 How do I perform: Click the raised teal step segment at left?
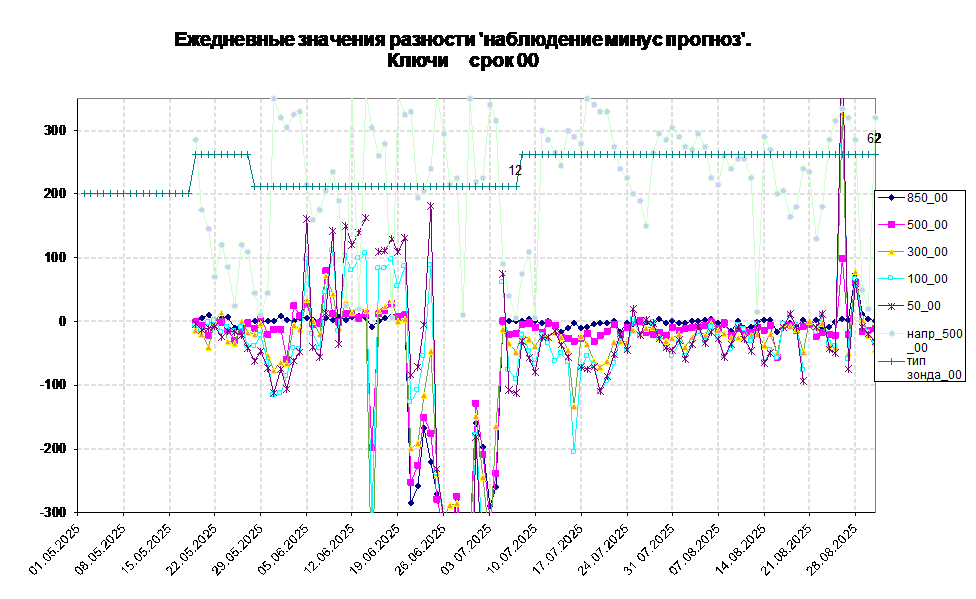pyautogui.click(x=222, y=154)
